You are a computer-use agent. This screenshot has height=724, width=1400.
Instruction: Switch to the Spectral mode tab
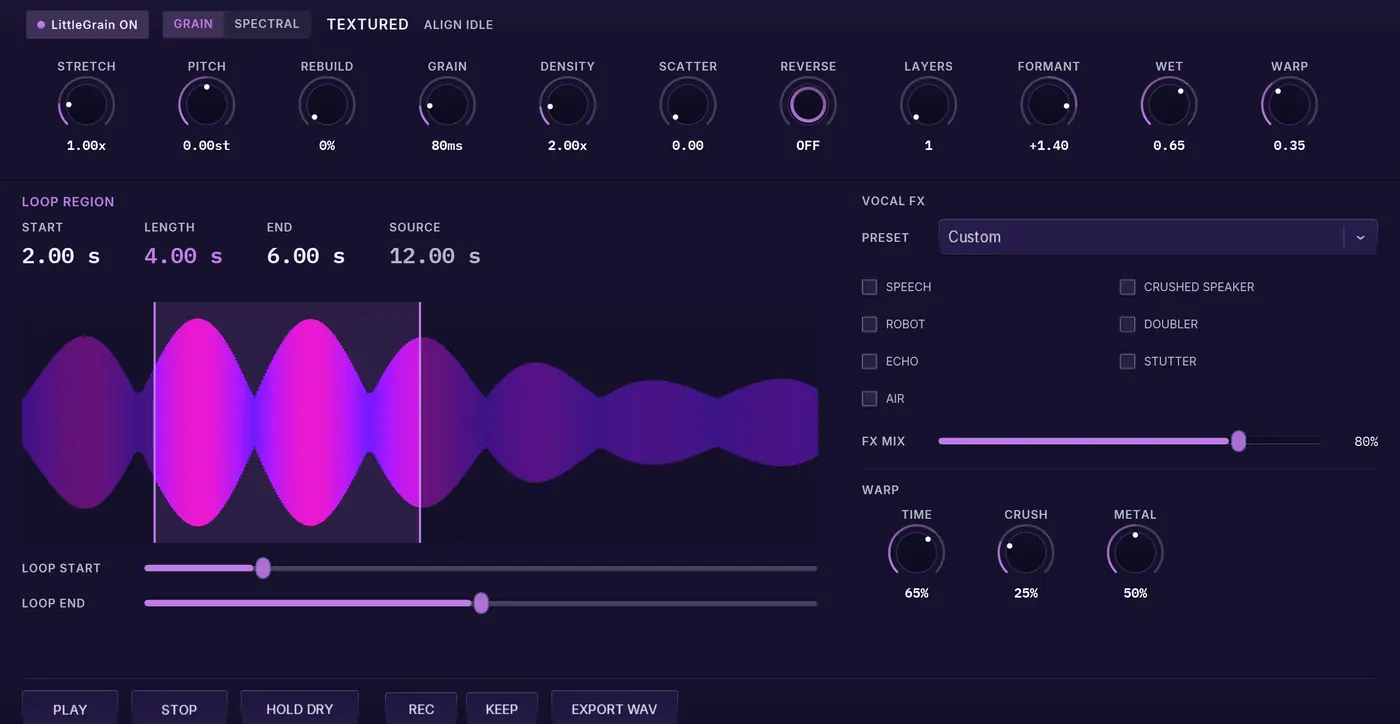(x=267, y=24)
